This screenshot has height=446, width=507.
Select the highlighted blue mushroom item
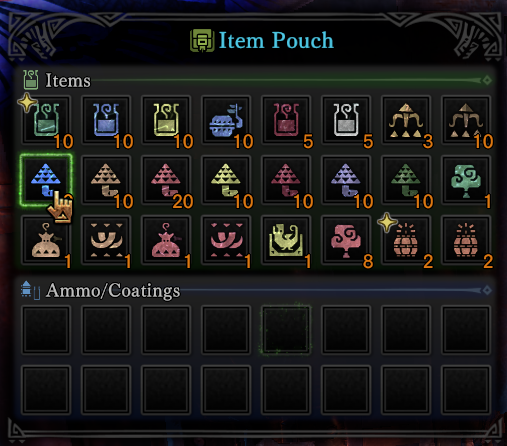click(46, 180)
